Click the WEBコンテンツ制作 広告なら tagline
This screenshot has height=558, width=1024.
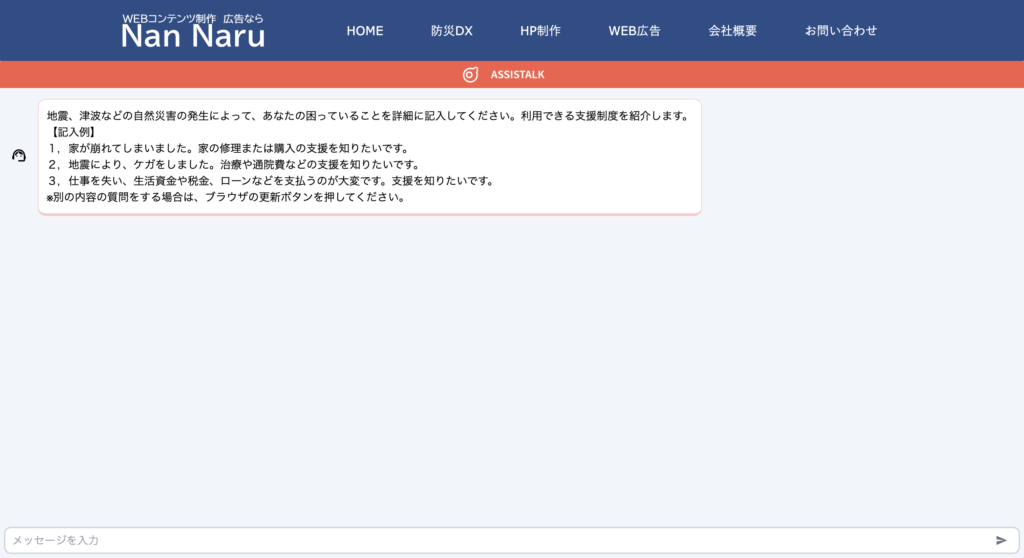(x=193, y=18)
